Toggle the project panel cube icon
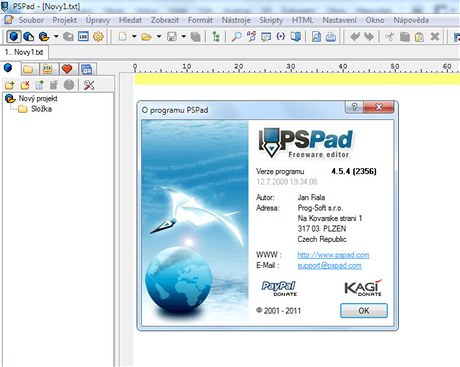The height and width of the screenshot is (367, 460). click(x=14, y=36)
